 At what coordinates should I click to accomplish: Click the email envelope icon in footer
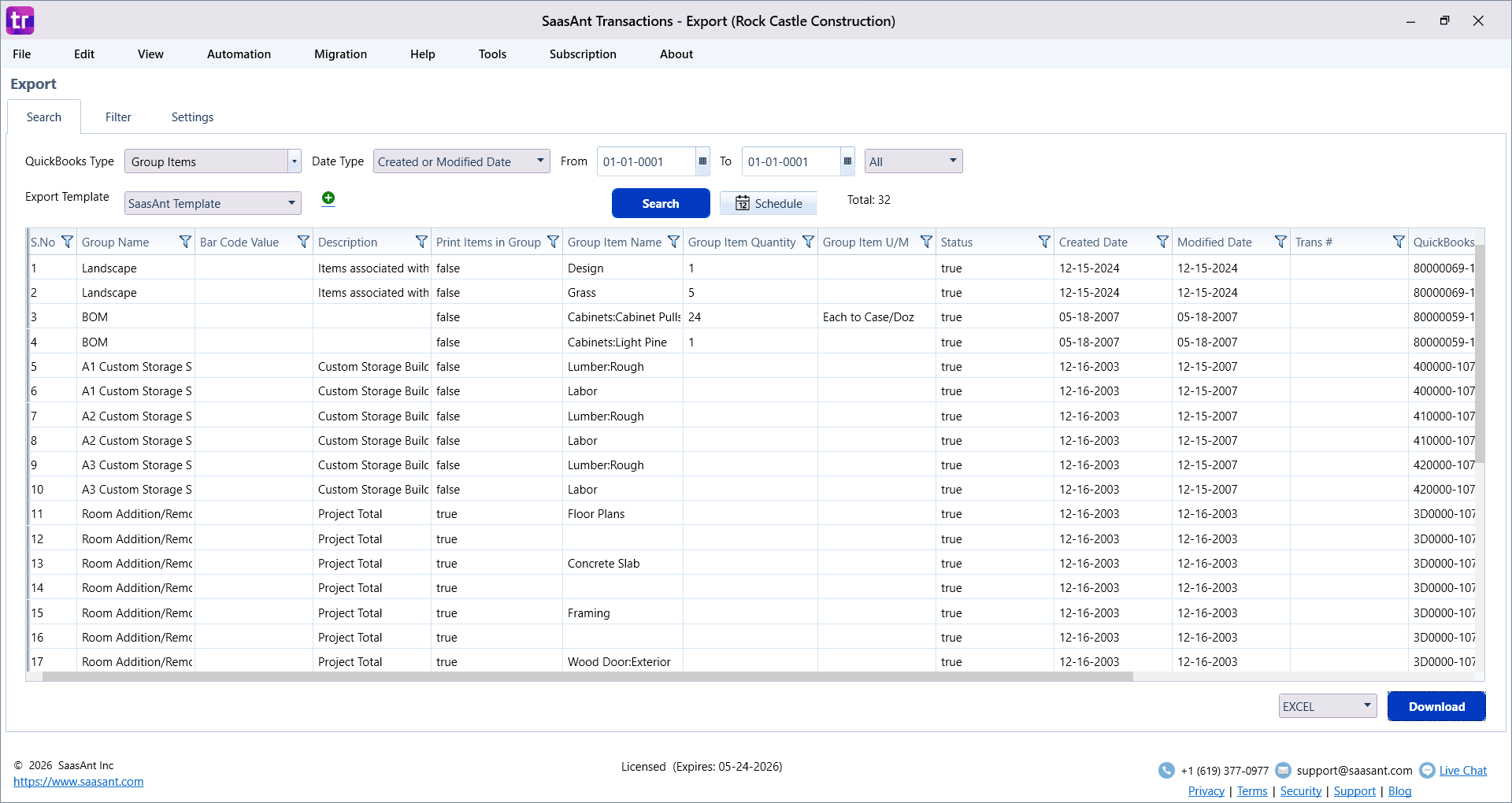(x=1283, y=771)
